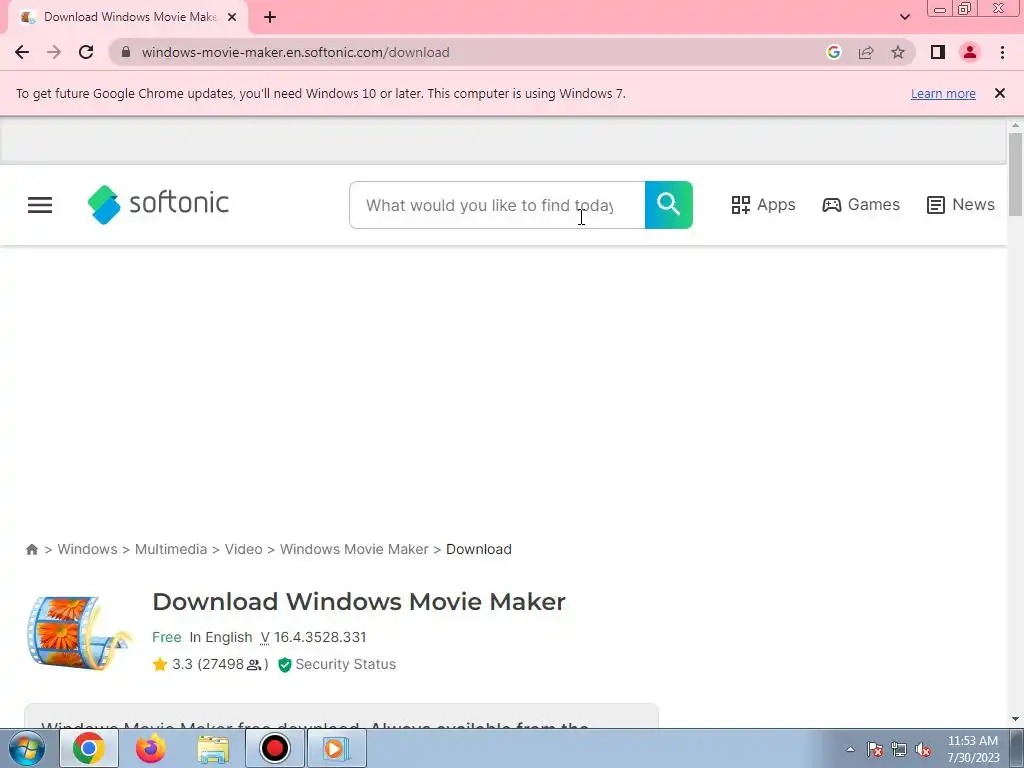Open the browser side panel
Viewport: 1024px width, 768px height.
point(938,52)
